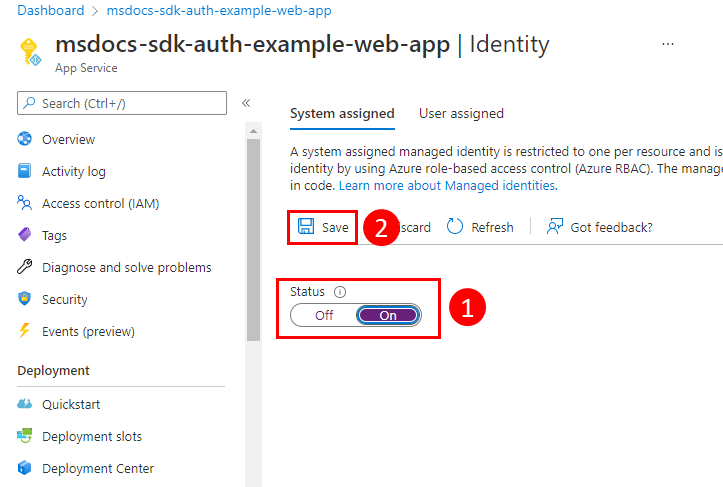
Task: Open the ellipsis more options menu
Action: pyautogui.click(x=668, y=45)
